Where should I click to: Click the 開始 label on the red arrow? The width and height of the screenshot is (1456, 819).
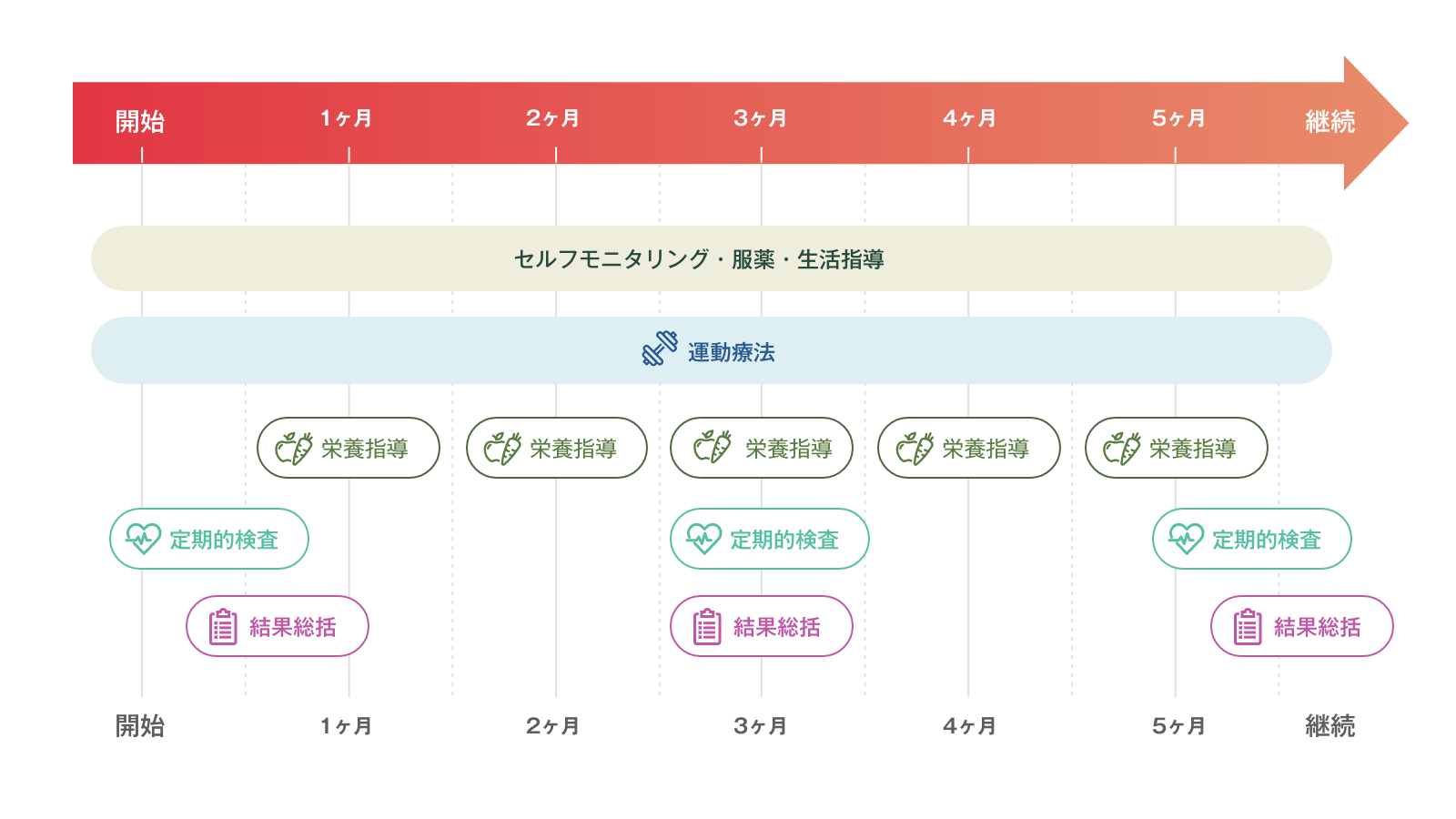(139, 121)
